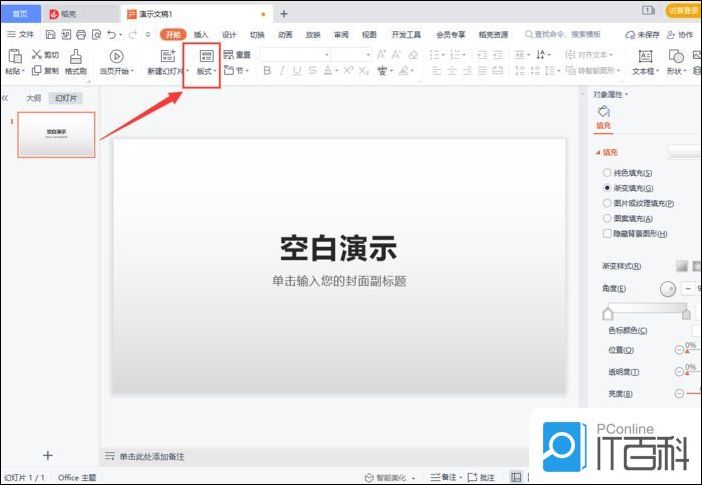Click the Reset (重置) button

tap(237, 55)
